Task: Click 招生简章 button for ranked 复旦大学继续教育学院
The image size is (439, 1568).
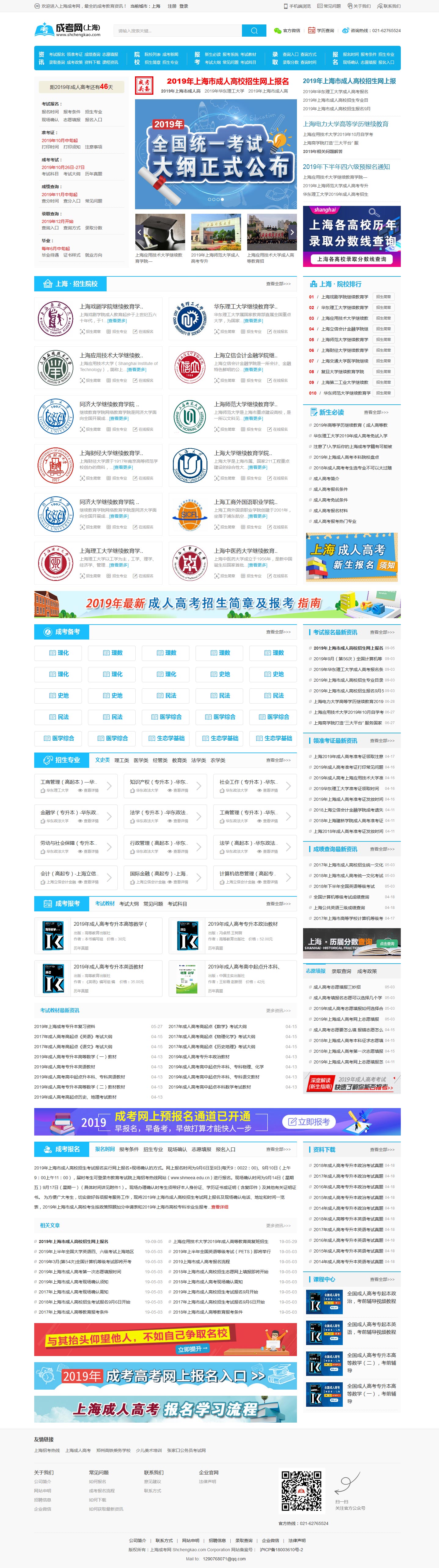Action: [384, 371]
